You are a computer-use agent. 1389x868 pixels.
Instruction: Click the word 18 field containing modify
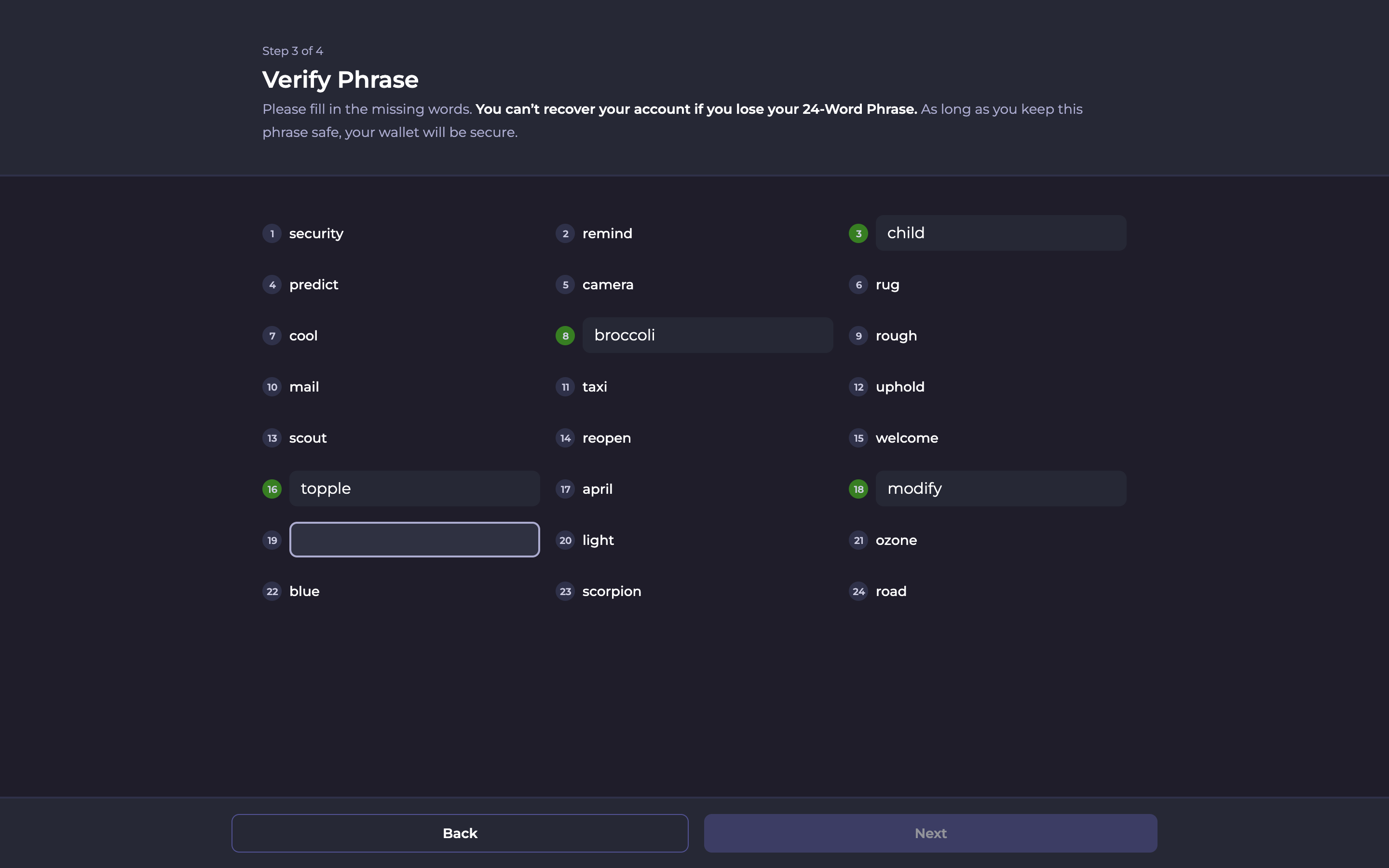pyautogui.click(x=1000, y=488)
